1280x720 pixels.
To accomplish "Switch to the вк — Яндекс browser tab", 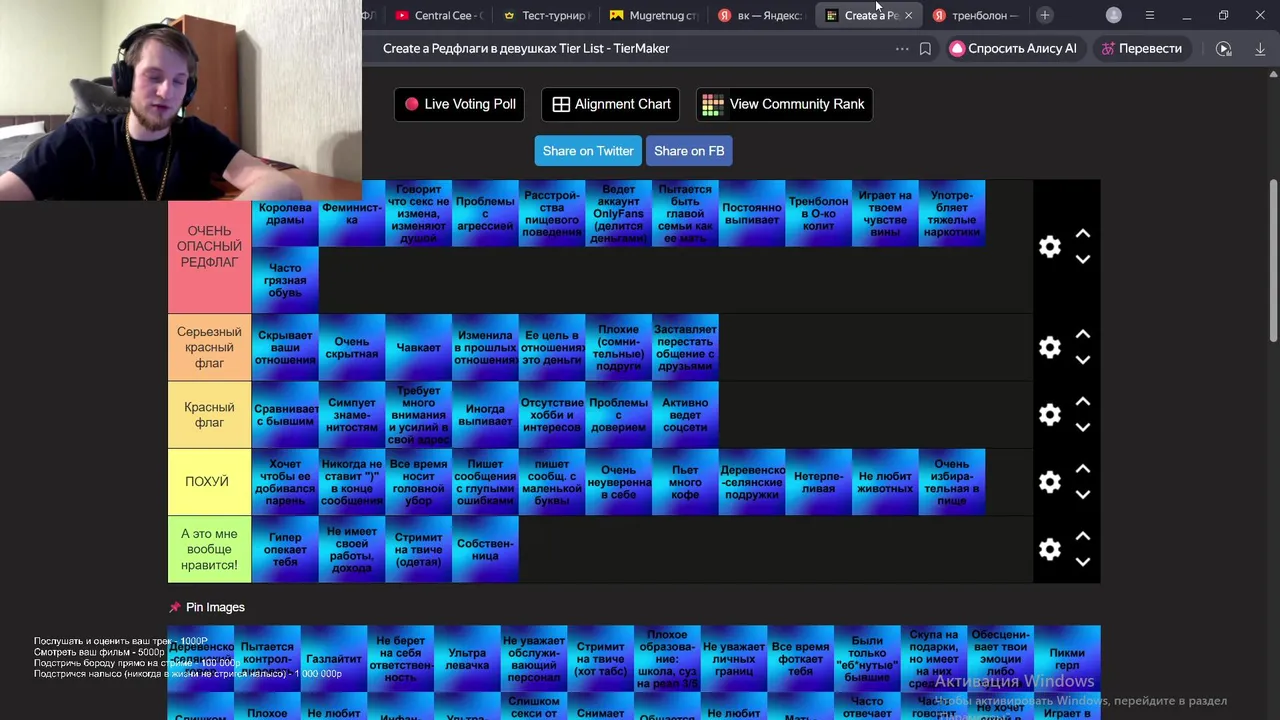I will pyautogui.click(x=762, y=15).
